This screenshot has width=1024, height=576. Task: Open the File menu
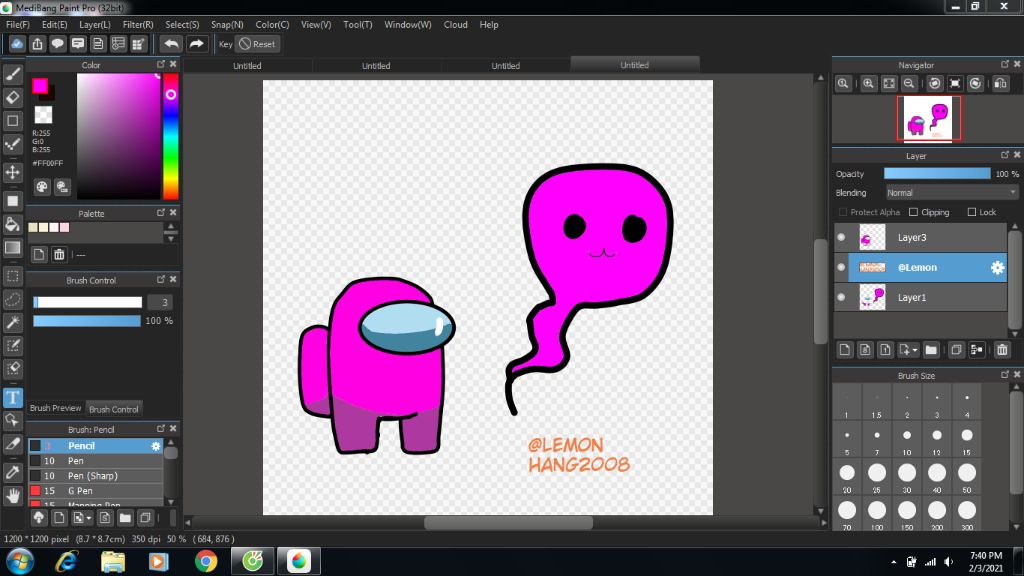click(x=18, y=25)
